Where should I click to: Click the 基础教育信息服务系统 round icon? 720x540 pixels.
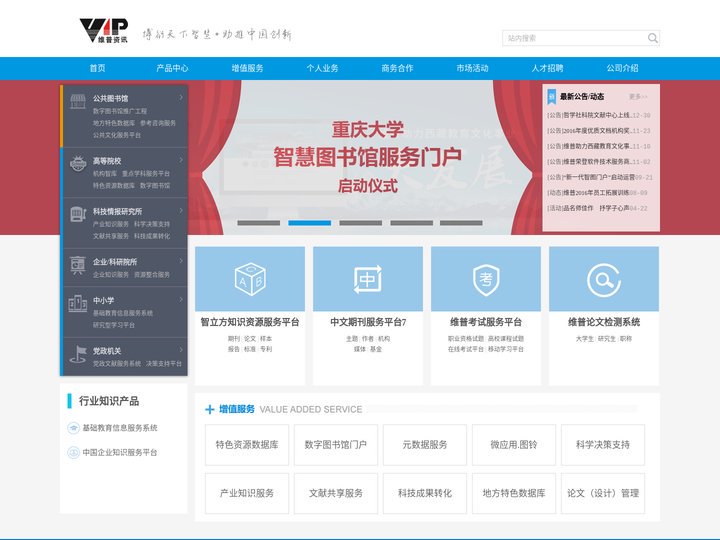click(73, 428)
